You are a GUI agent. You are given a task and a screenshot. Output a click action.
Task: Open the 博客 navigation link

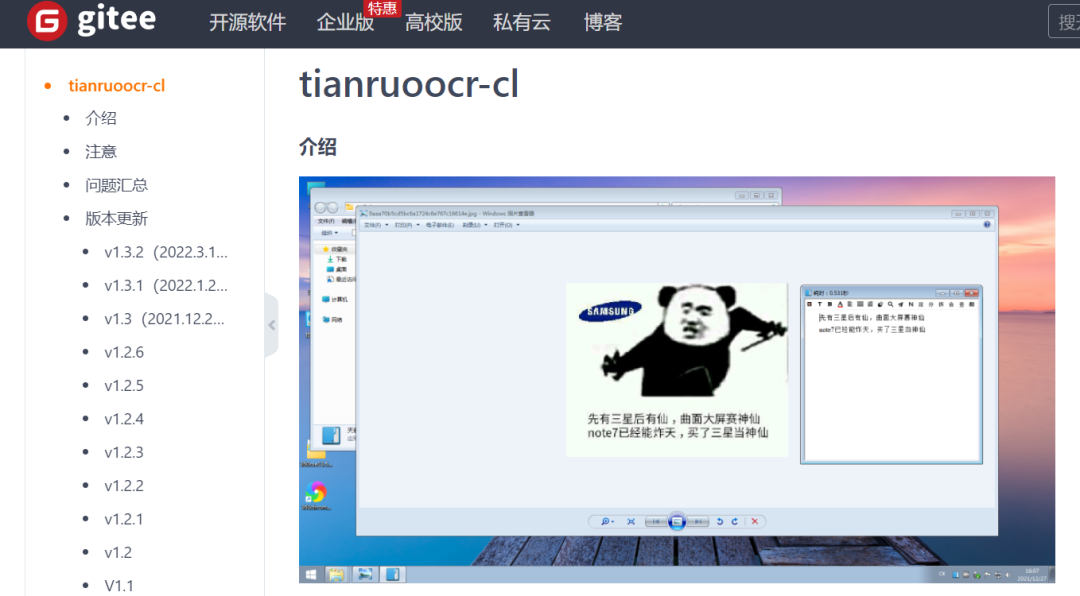pos(603,23)
